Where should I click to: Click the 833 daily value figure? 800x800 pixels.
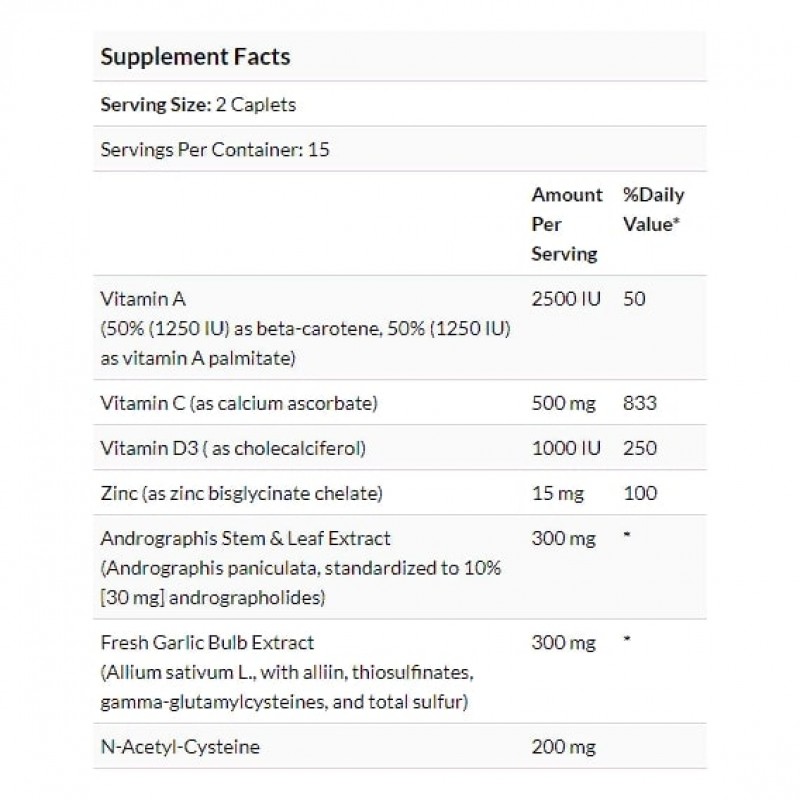[x=638, y=403]
